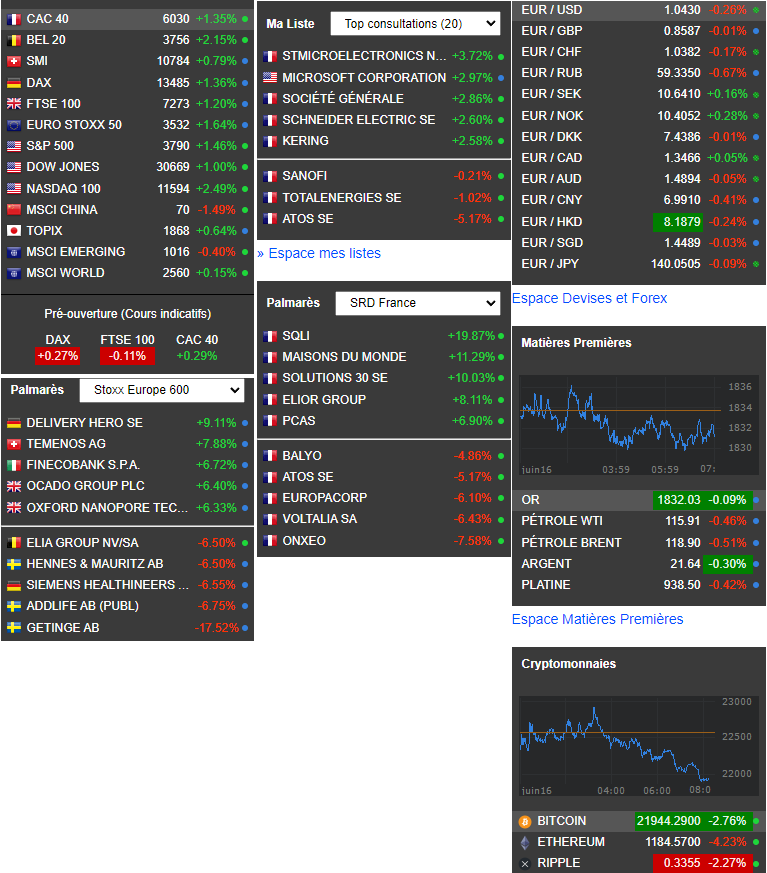Viewport: 767px width, 873px height.
Task: Click the green status dot beside SQLI
Action: coord(501,336)
